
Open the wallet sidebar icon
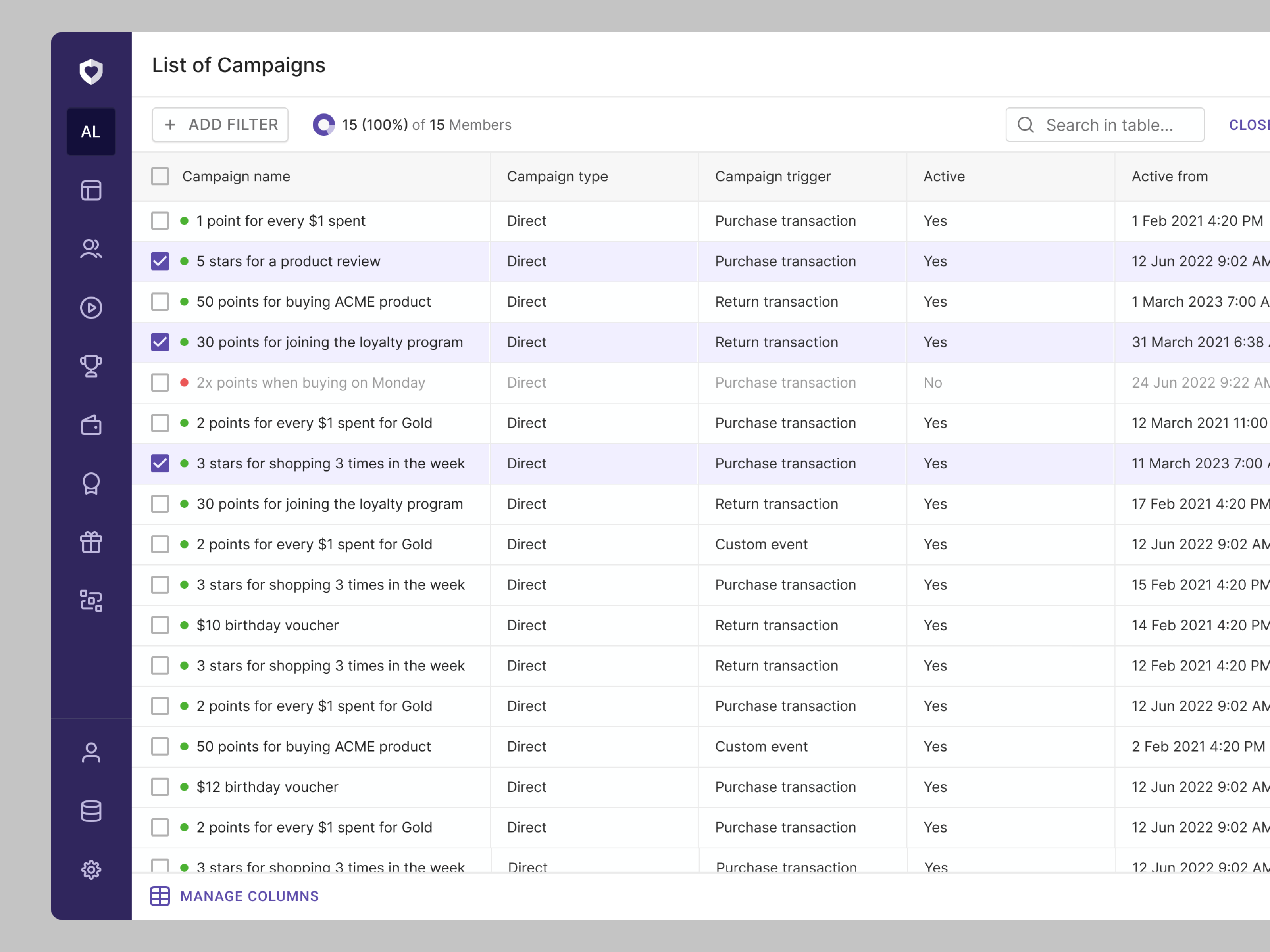coord(91,425)
